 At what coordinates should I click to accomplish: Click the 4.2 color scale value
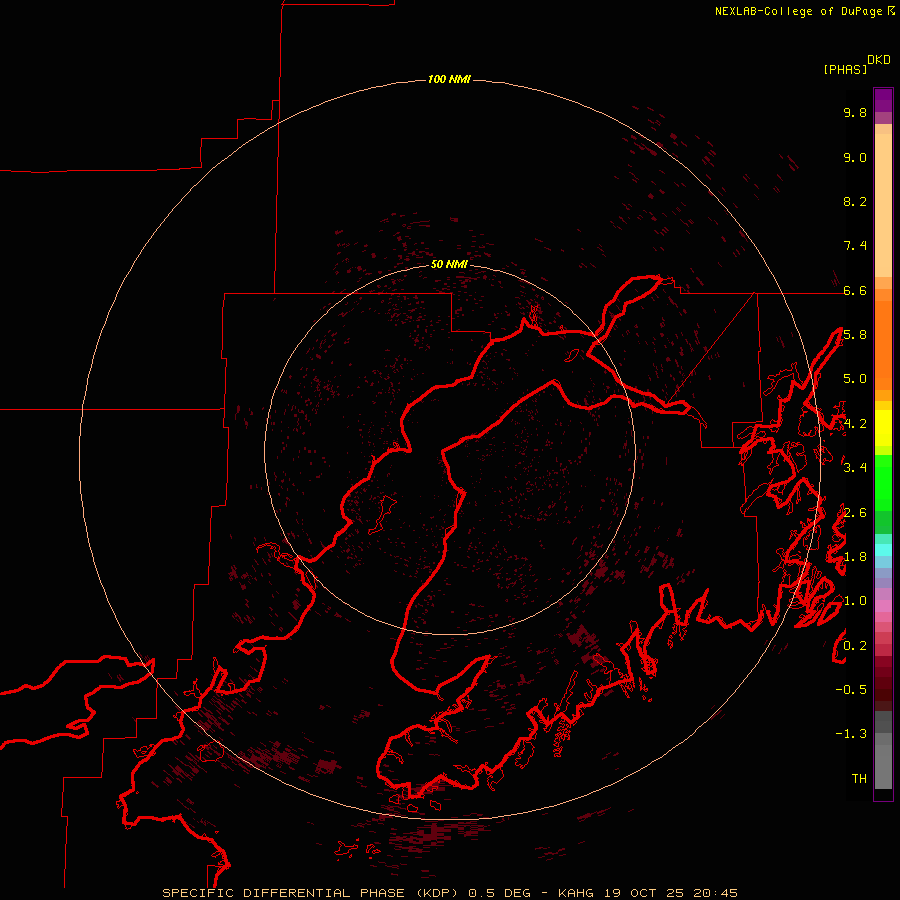855,424
